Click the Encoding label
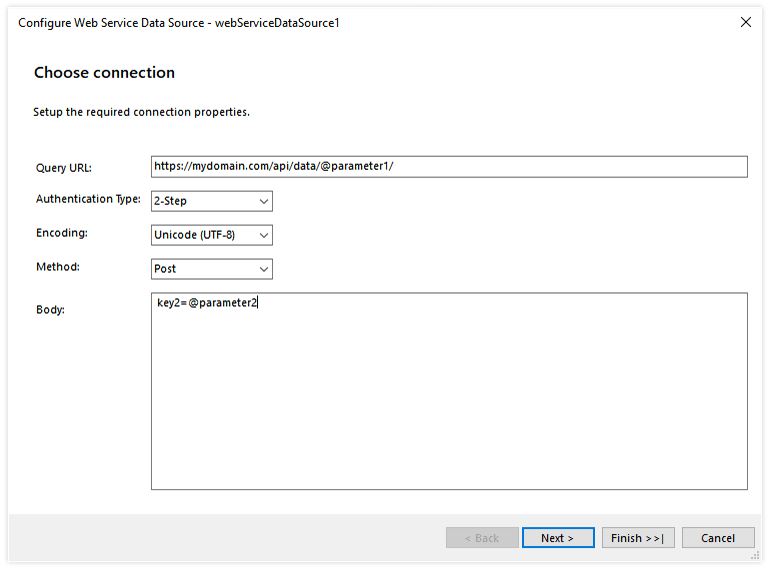The width and height of the screenshot is (770, 573). 62,233
